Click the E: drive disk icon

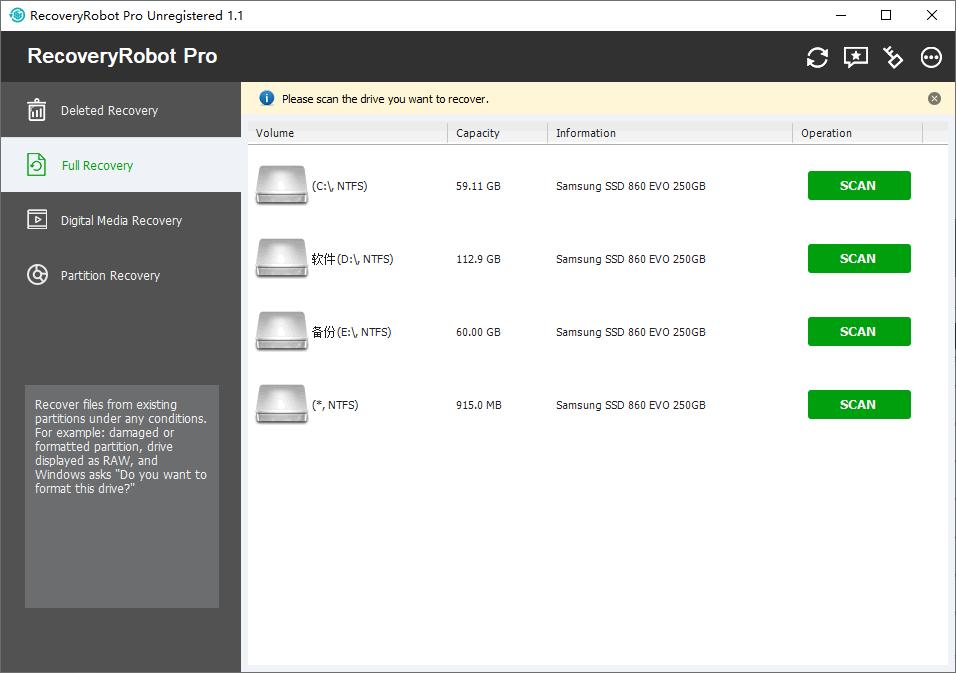pyautogui.click(x=281, y=332)
